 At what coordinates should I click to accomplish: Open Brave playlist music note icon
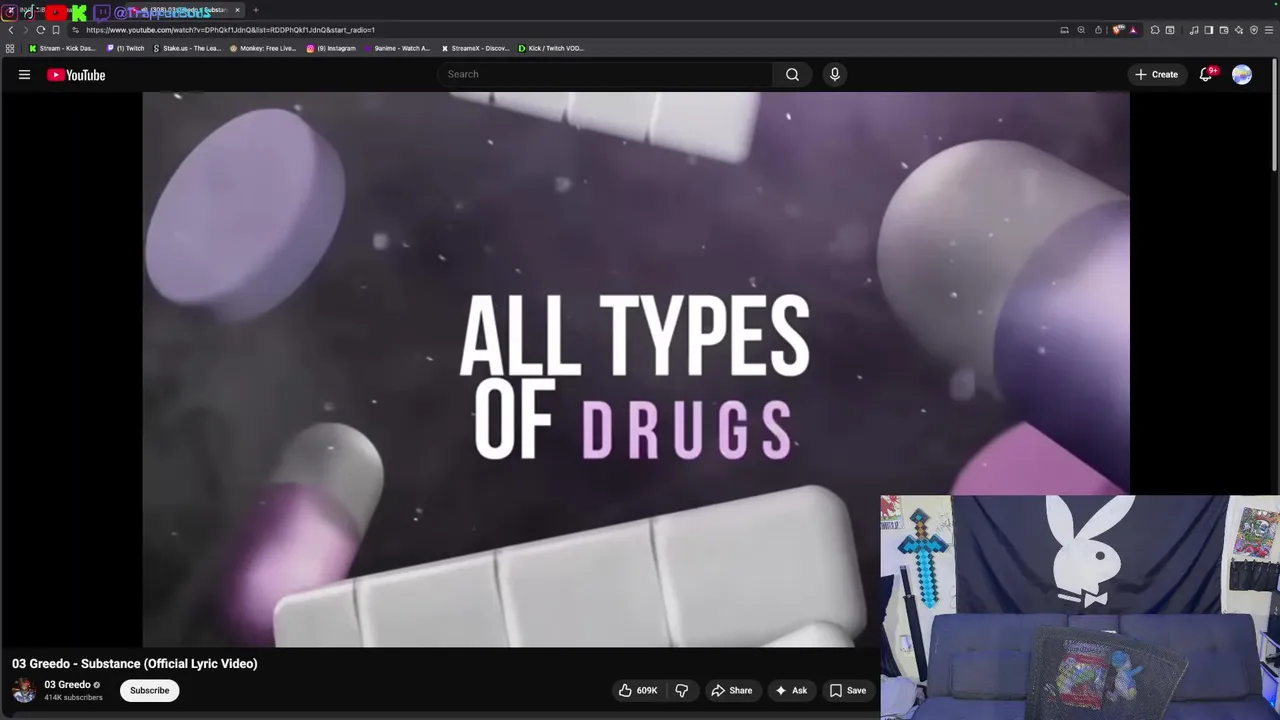click(1194, 30)
